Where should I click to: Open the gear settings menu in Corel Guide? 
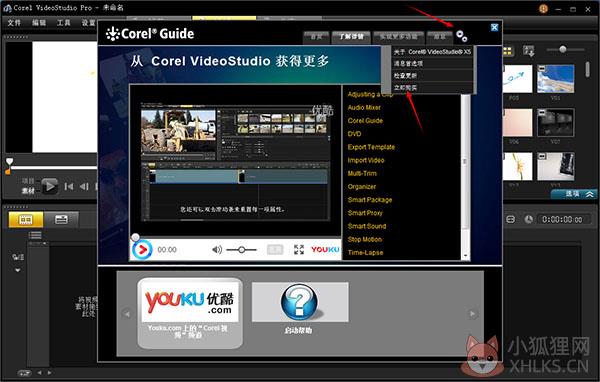pyautogui.click(x=461, y=36)
